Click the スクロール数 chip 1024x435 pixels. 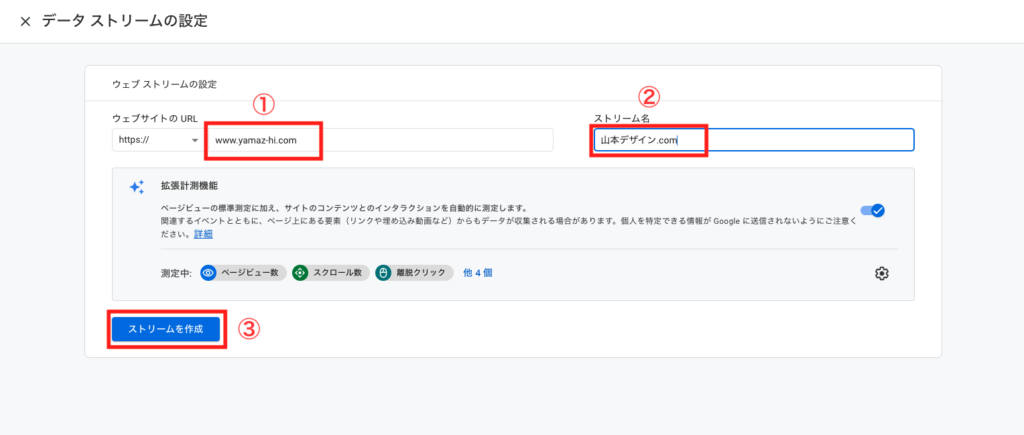pyautogui.click(x=331, y=273)
